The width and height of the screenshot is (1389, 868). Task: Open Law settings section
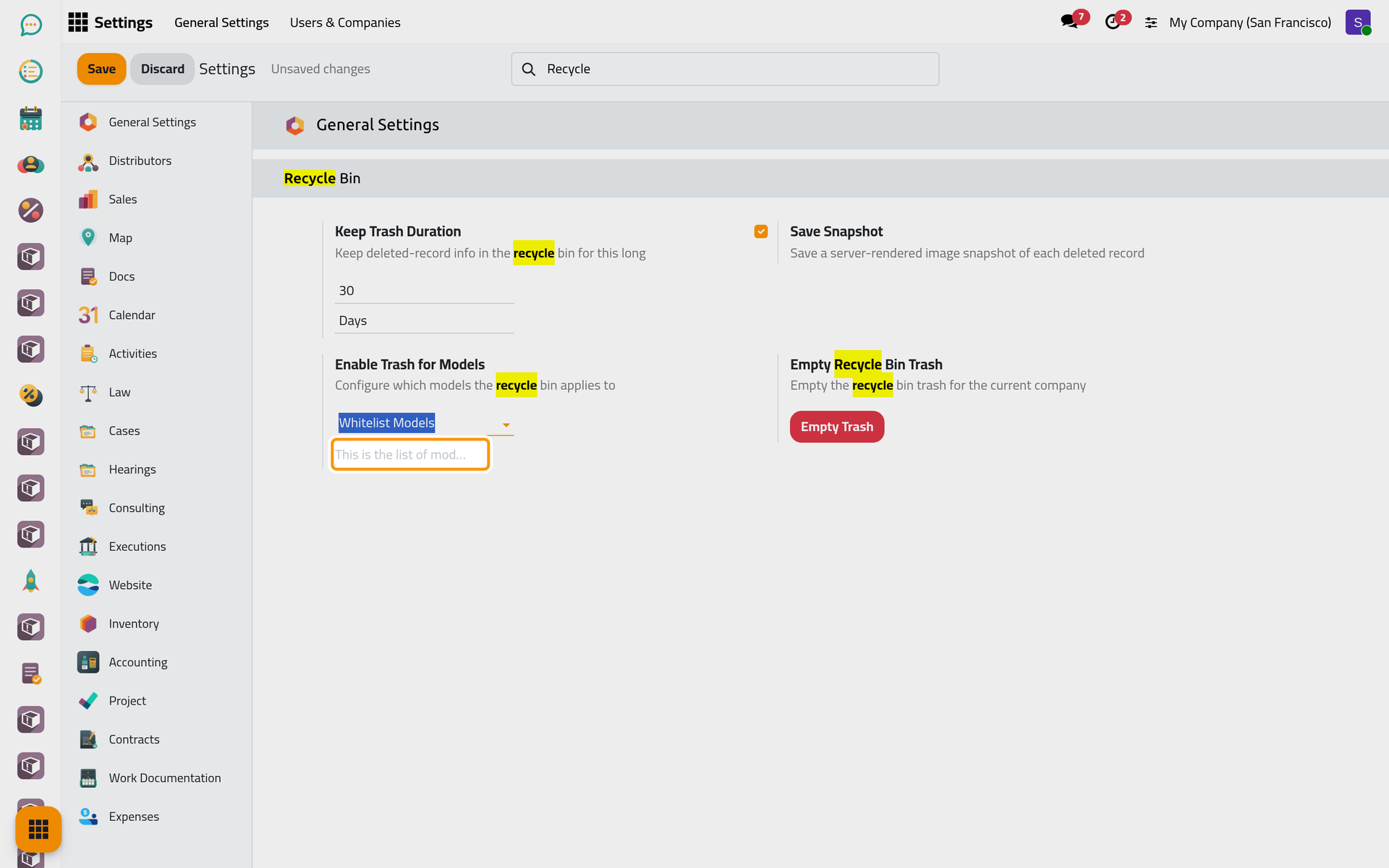(156, 392)
